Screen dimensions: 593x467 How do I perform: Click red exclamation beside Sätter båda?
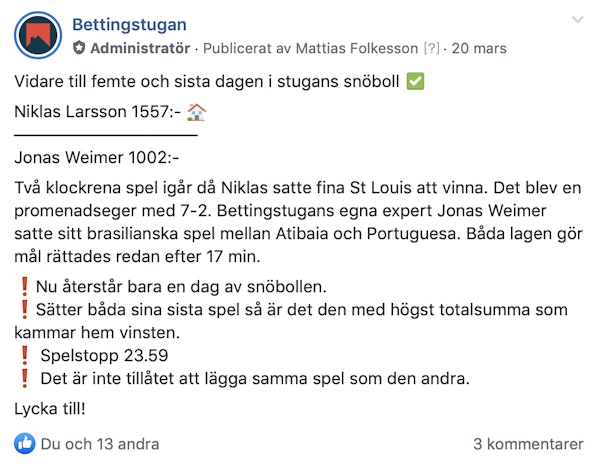(x=25, y=310)
